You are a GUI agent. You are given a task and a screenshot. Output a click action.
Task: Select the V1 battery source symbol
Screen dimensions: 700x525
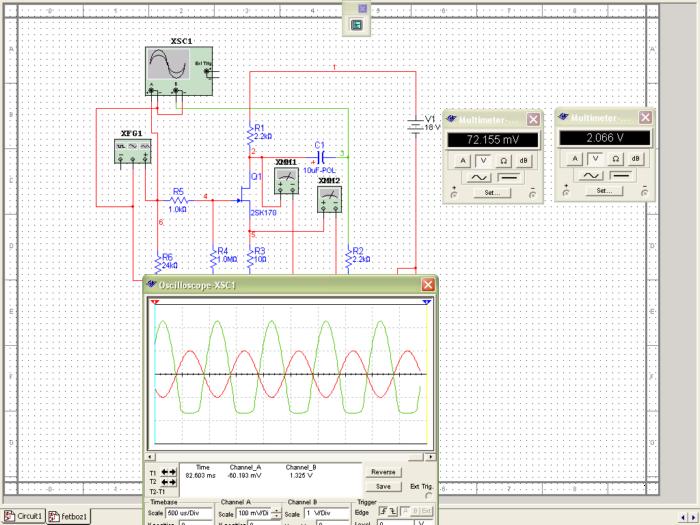416,126
